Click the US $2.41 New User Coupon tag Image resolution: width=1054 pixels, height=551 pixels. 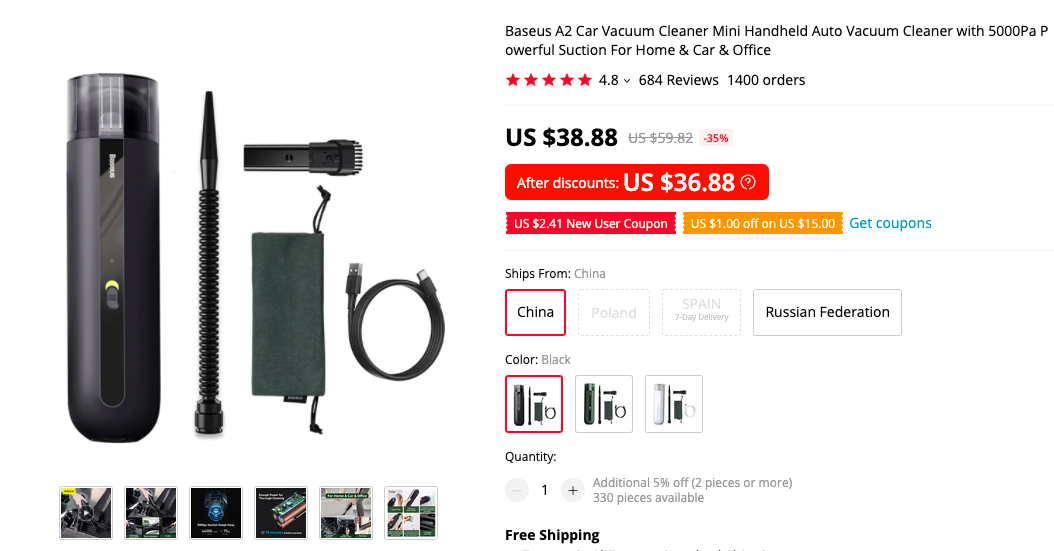coord(590,224)
